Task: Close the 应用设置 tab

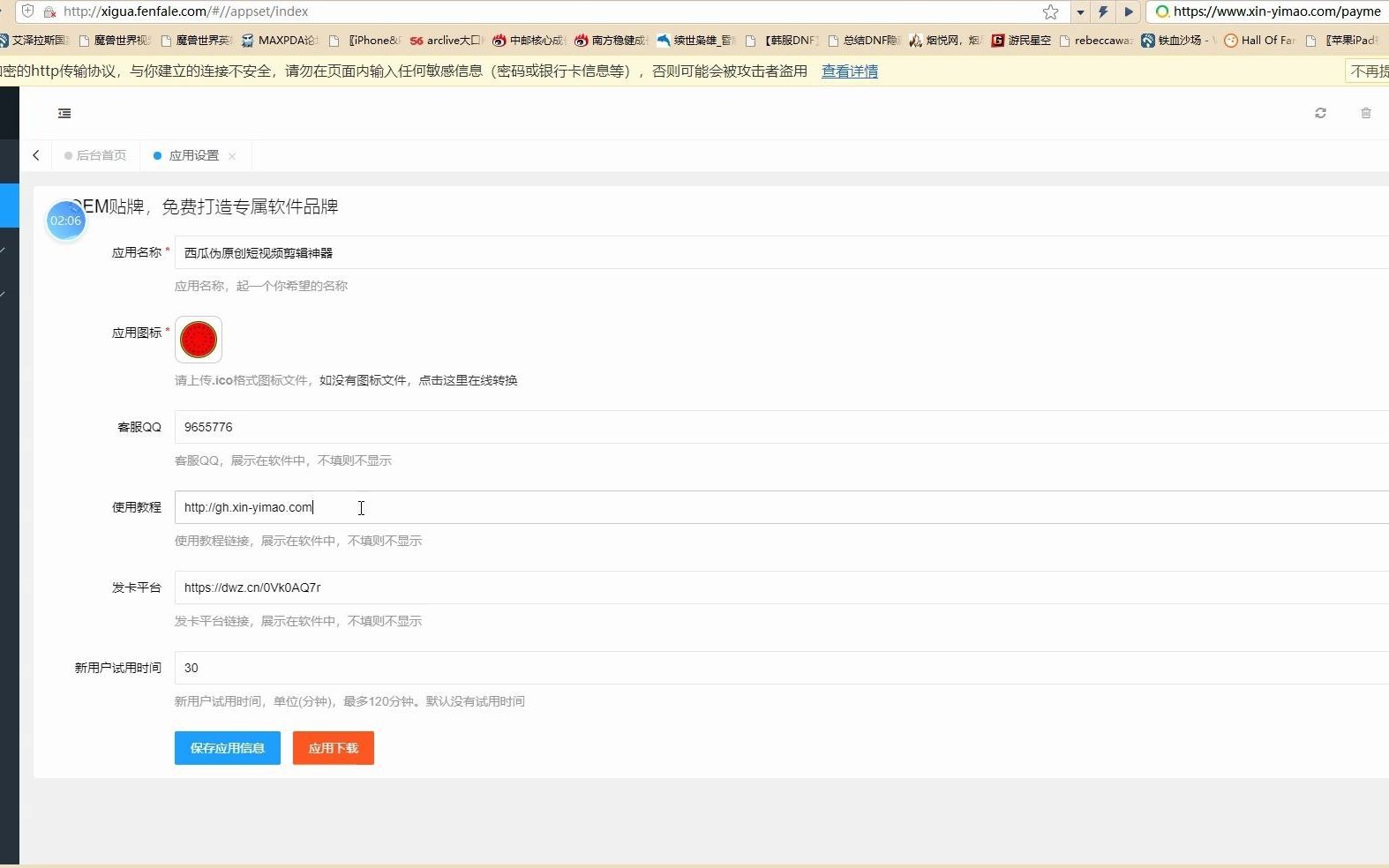Action: pyautogui.click(x=232, y=156)
